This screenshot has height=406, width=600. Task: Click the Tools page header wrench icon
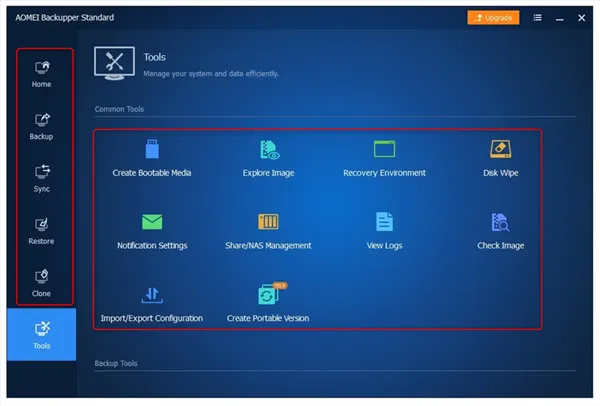(114, 63)
